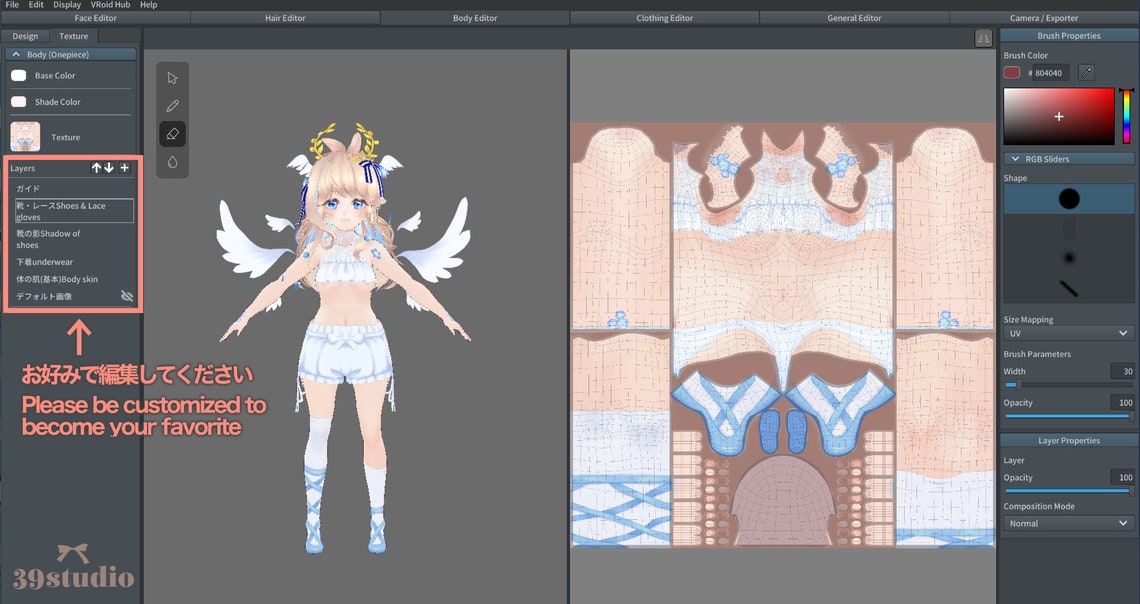Toggle the mirror symmetry icon above the texture view
The image size is (1140, 604).
983,39
